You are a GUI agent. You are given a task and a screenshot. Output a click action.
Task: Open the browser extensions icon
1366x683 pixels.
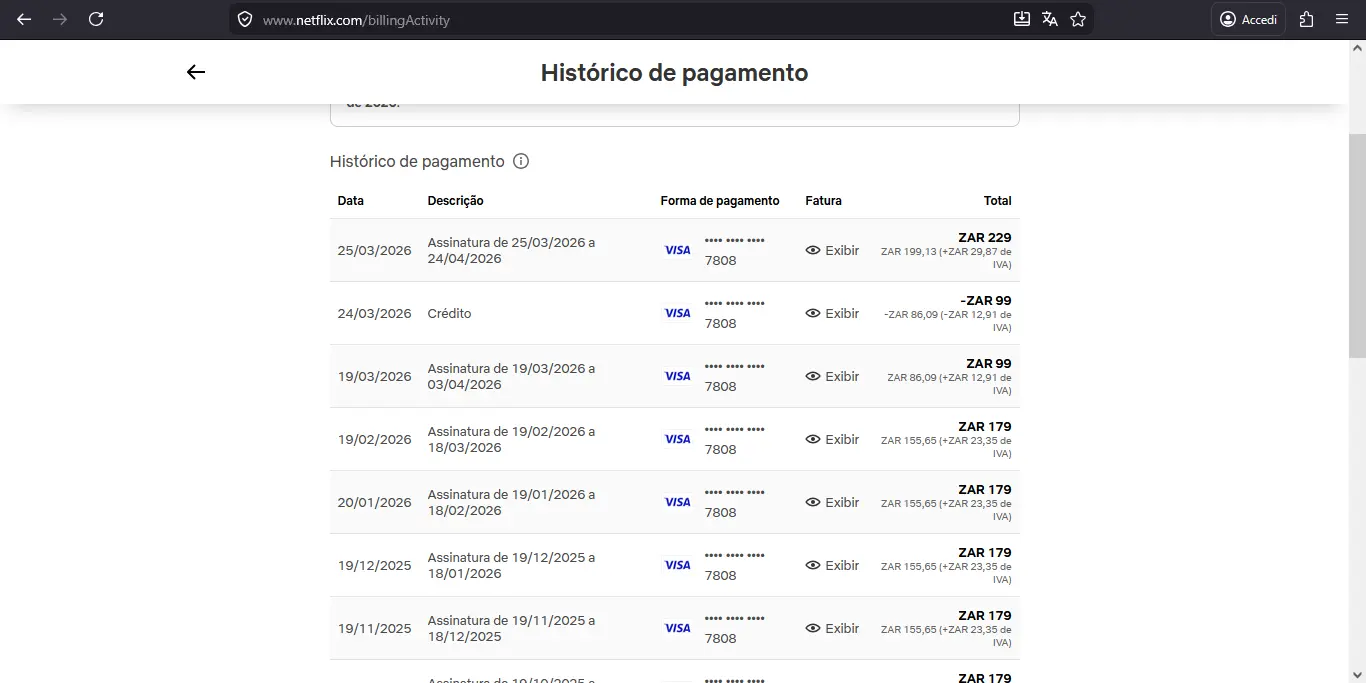pyautogui.click(x=1306, y=19)
